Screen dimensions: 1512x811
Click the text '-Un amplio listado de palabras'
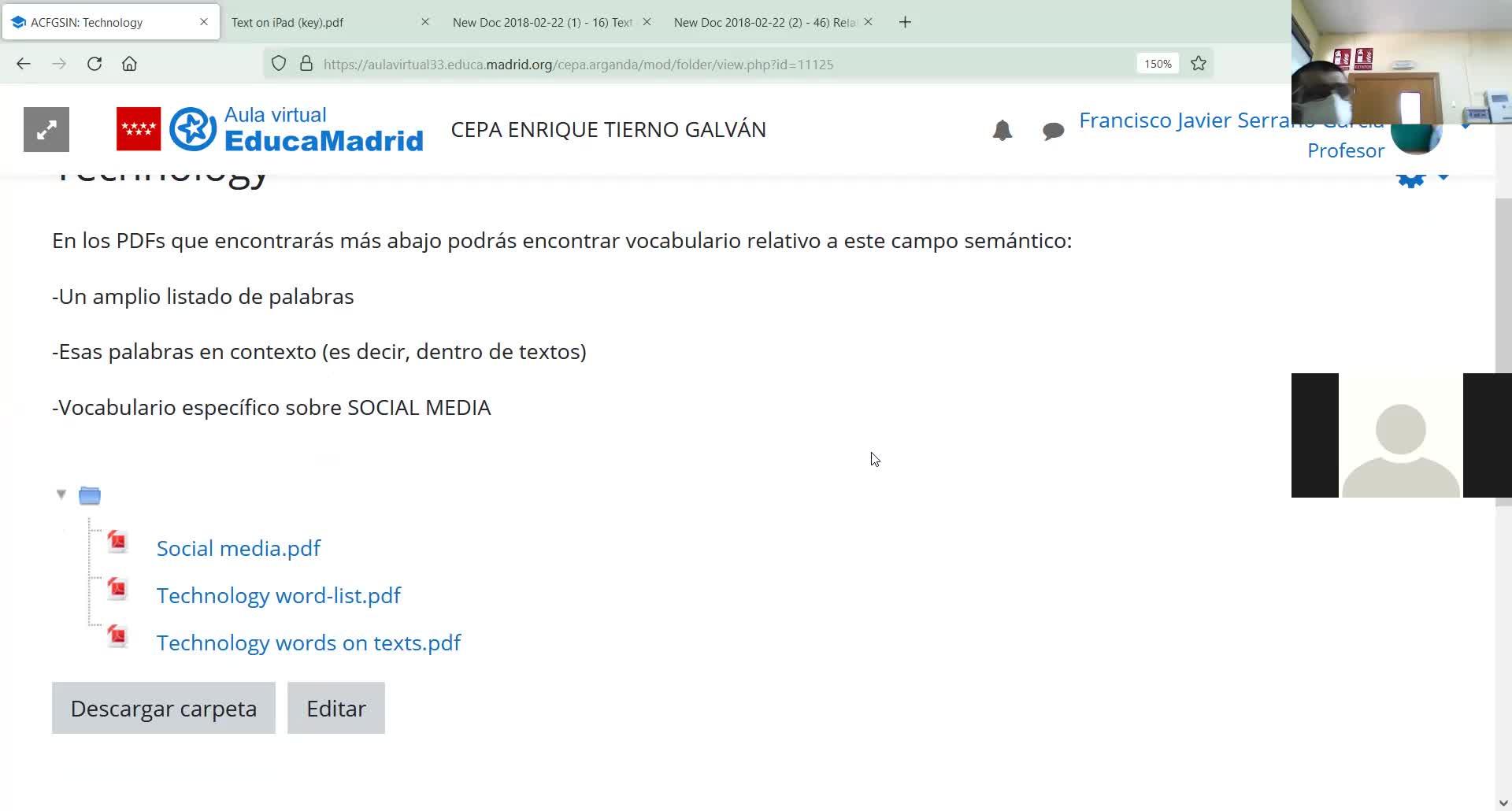[203, 296]
